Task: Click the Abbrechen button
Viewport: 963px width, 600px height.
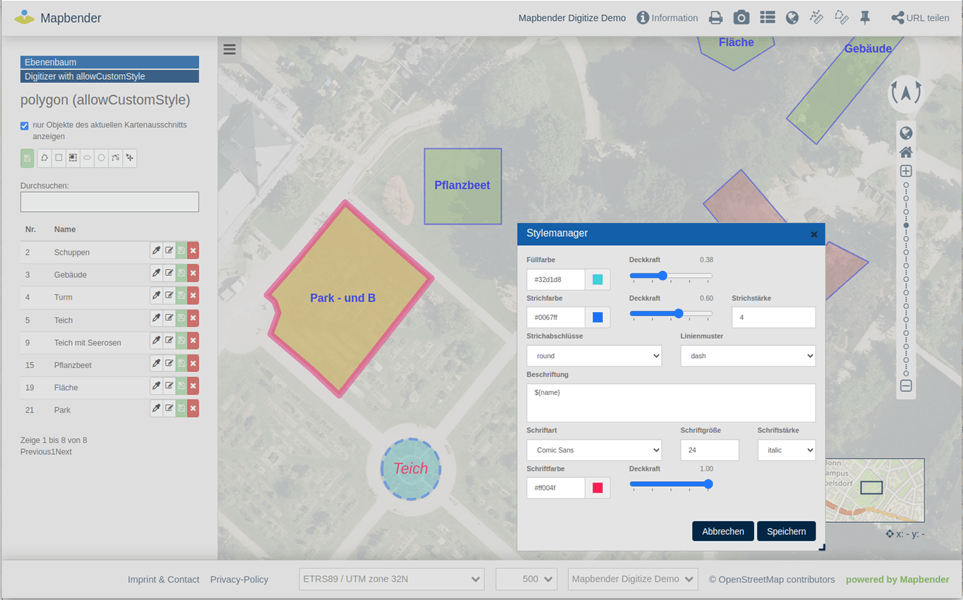Action: (722, 531)
